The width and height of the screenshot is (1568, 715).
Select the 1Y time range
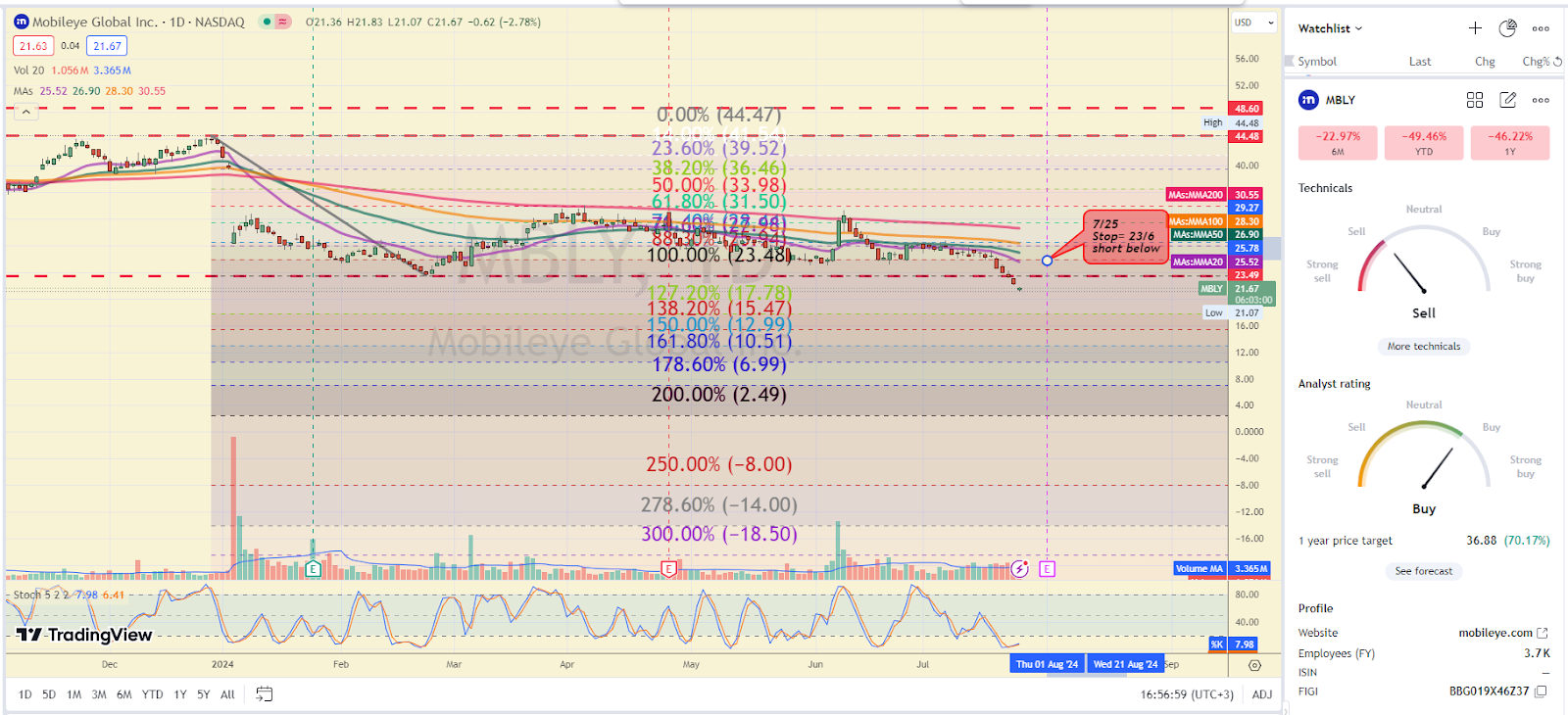pos(180,694)
